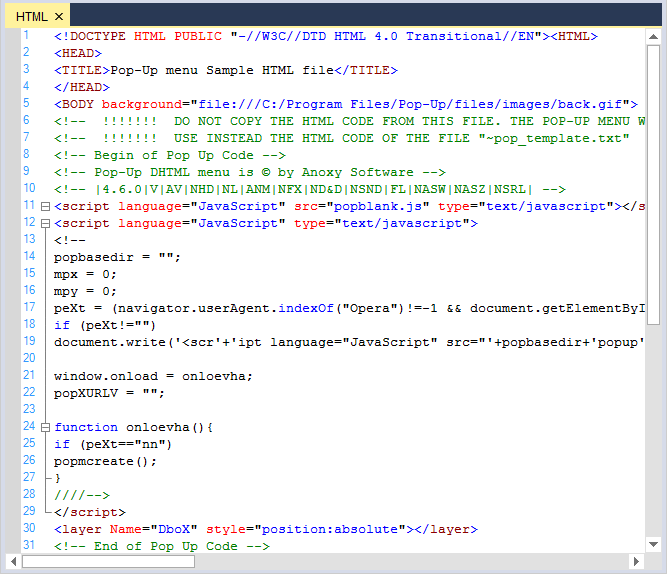Viewport: 667px width, 574px height.
Task: Click the opening <HEAD> tag
Action: pyautogui.click(x=78, y=53)
